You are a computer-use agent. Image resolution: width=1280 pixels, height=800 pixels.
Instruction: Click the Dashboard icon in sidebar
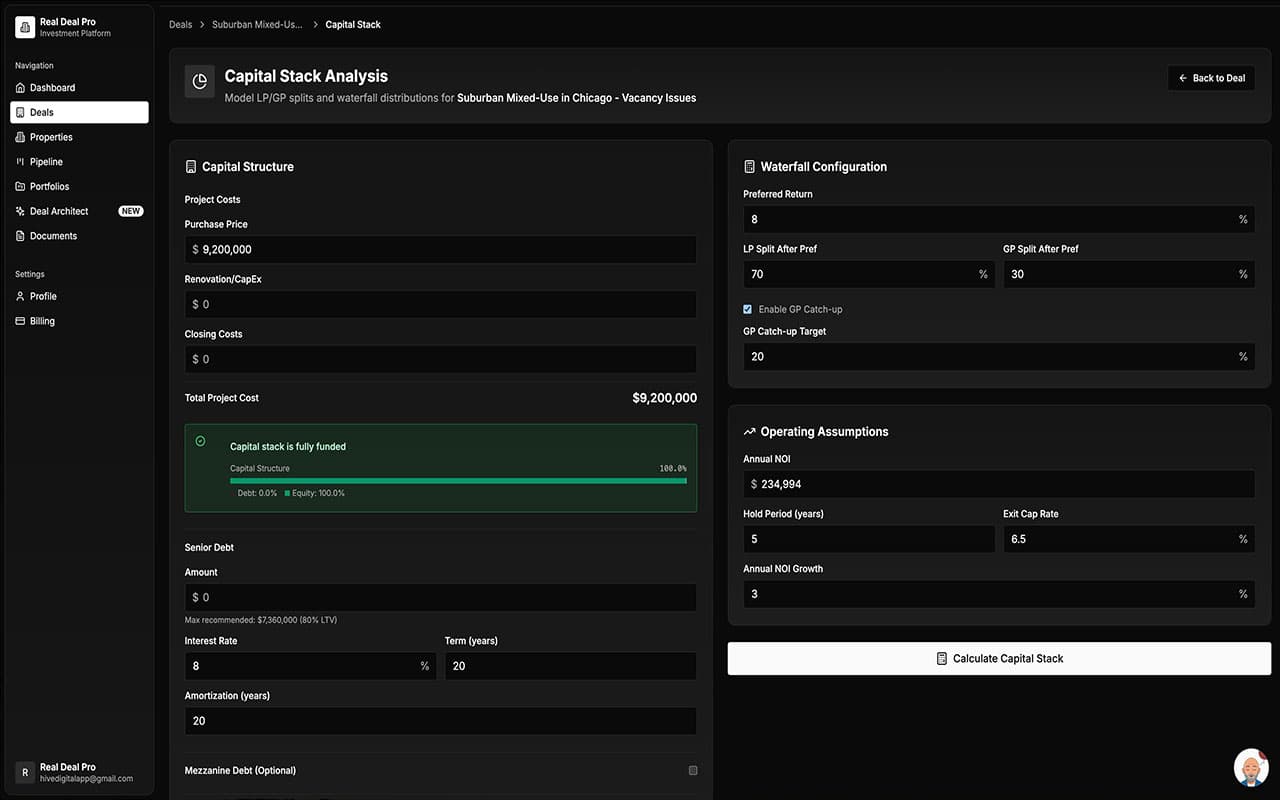pyautogui.click(x=20, y=88)
